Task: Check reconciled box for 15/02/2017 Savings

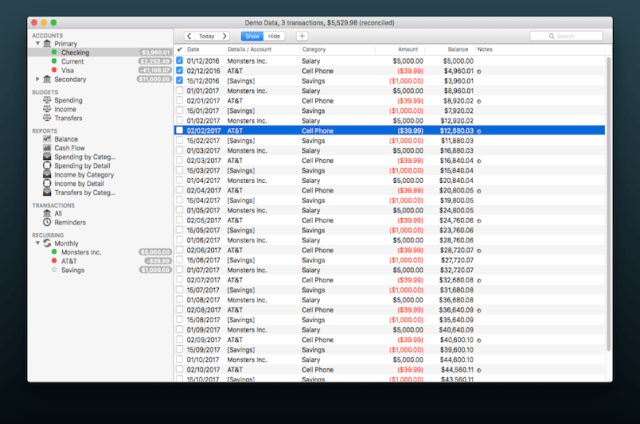Action: pos(180,140)
